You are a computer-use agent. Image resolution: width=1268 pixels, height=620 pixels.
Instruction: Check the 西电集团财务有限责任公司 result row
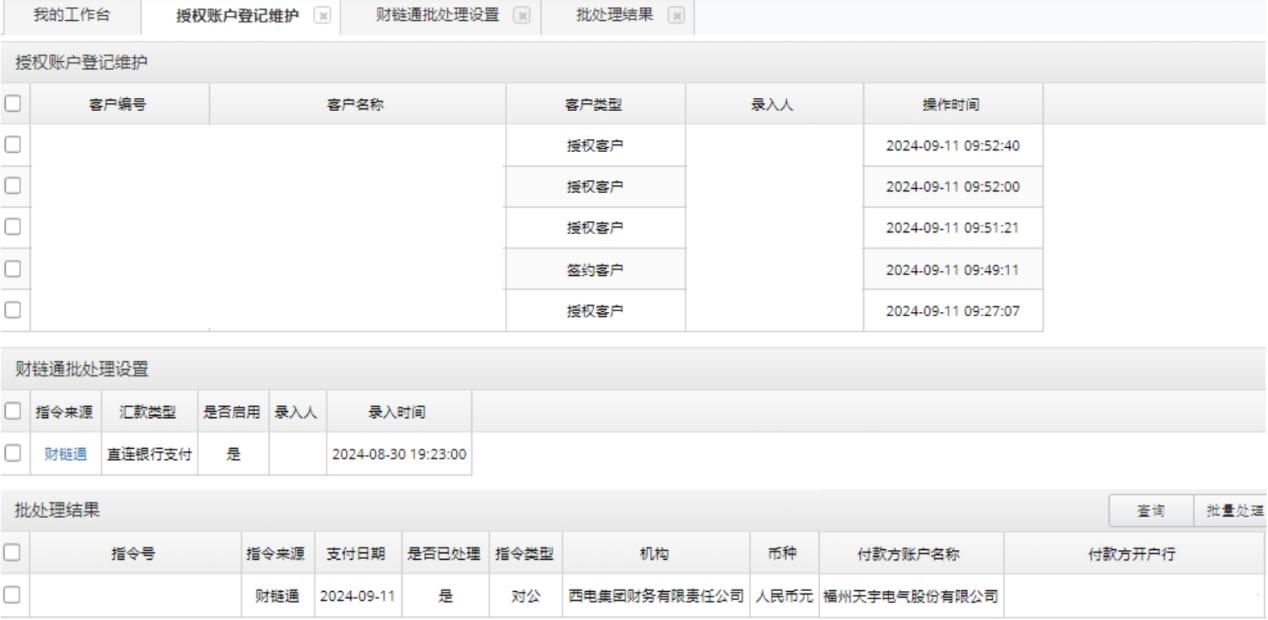(13, 595)
